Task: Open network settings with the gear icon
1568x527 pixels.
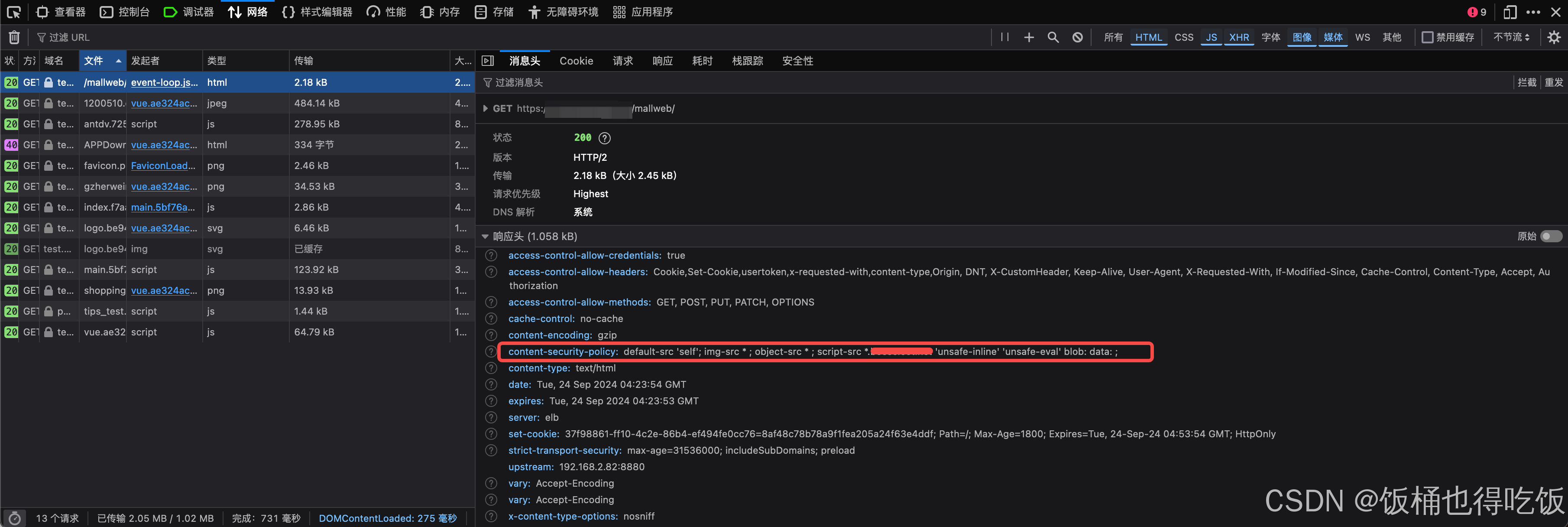Action: click(1553, 37)
